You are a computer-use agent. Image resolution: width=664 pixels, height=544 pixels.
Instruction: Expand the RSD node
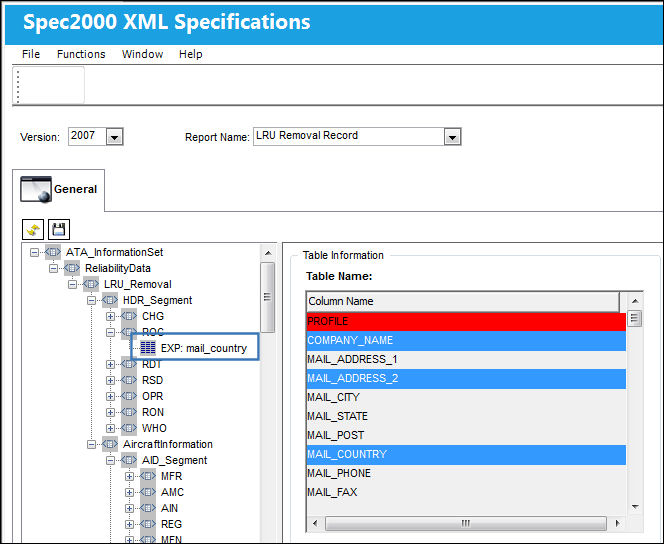click(111, 381)
